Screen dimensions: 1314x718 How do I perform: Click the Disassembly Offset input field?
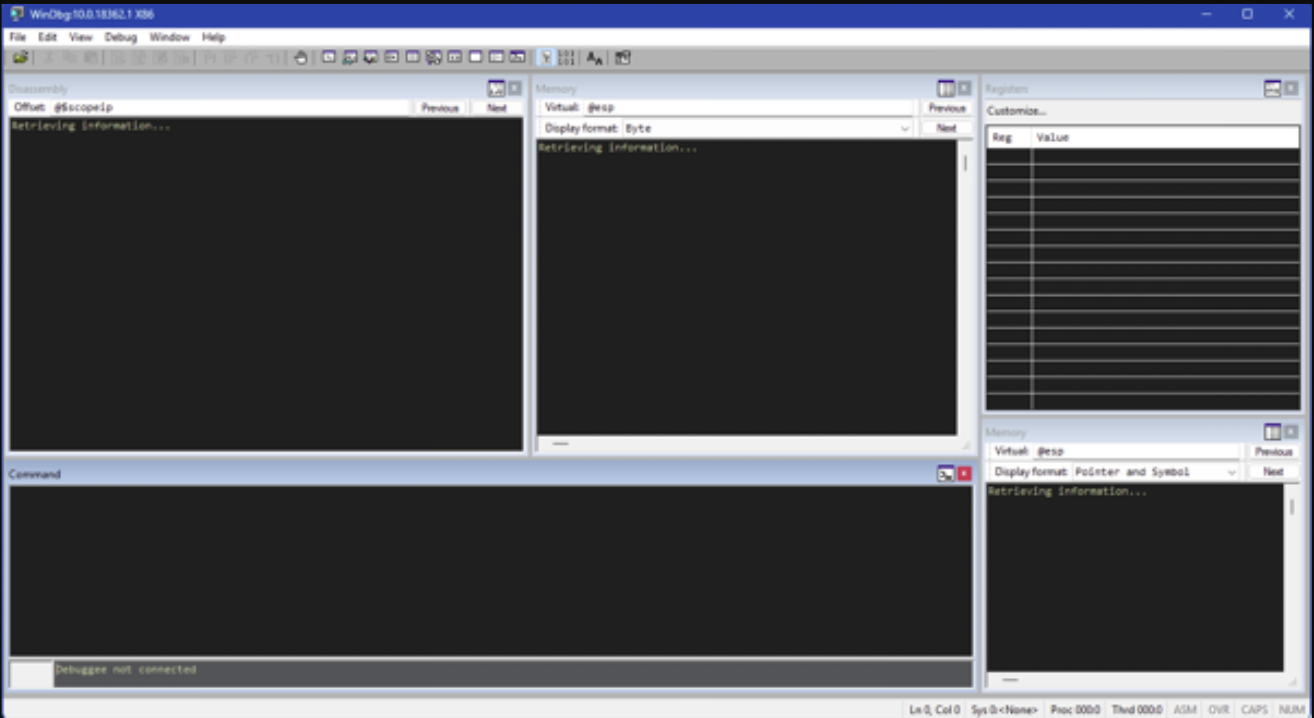(230, 108)
